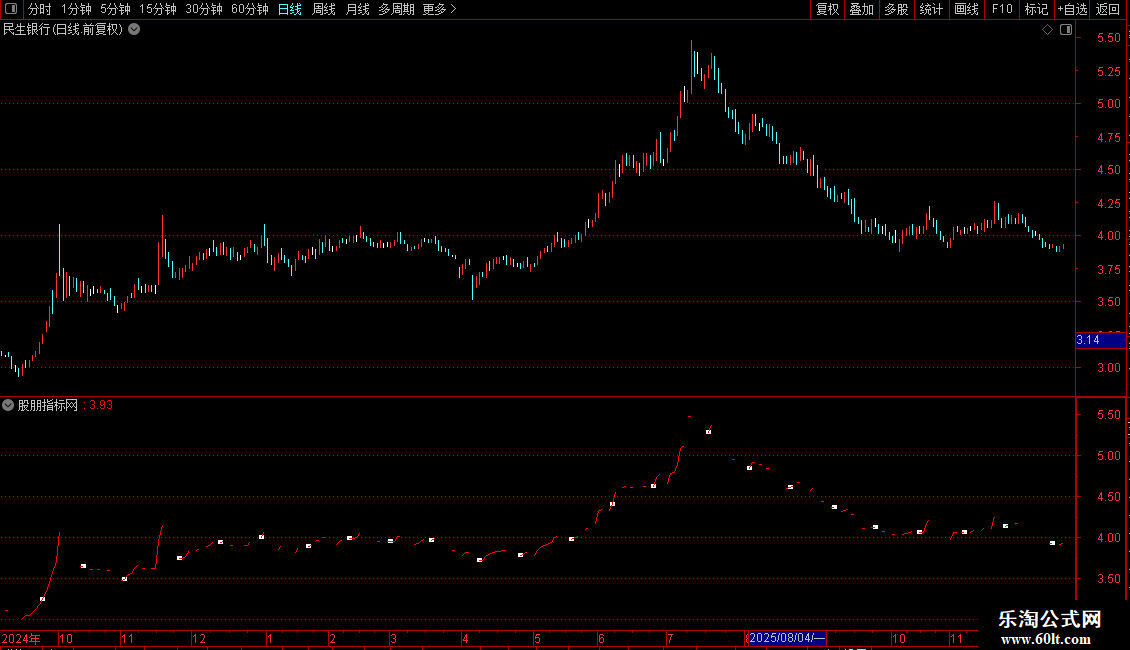Switch to 月线 monthly chart

357,9
